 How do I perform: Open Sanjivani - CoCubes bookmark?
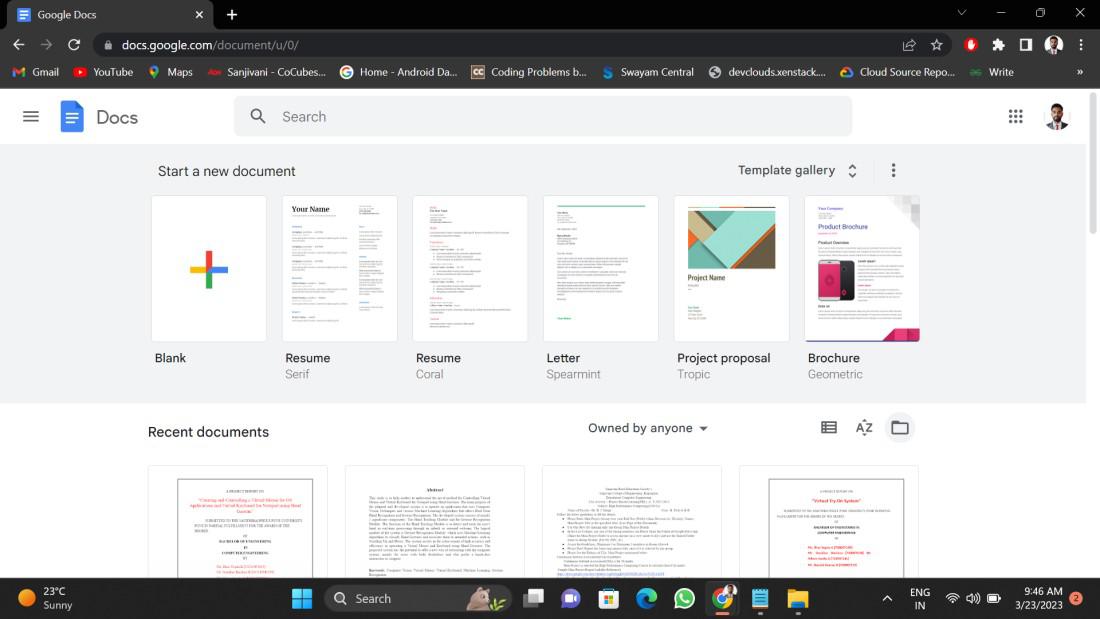click(x=267, y=72)
